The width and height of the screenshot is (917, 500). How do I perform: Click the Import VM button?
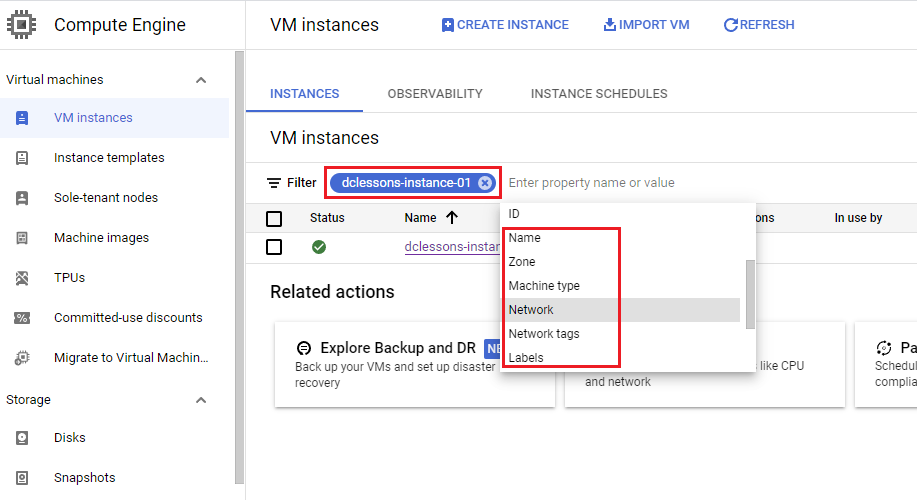[646, 25]
